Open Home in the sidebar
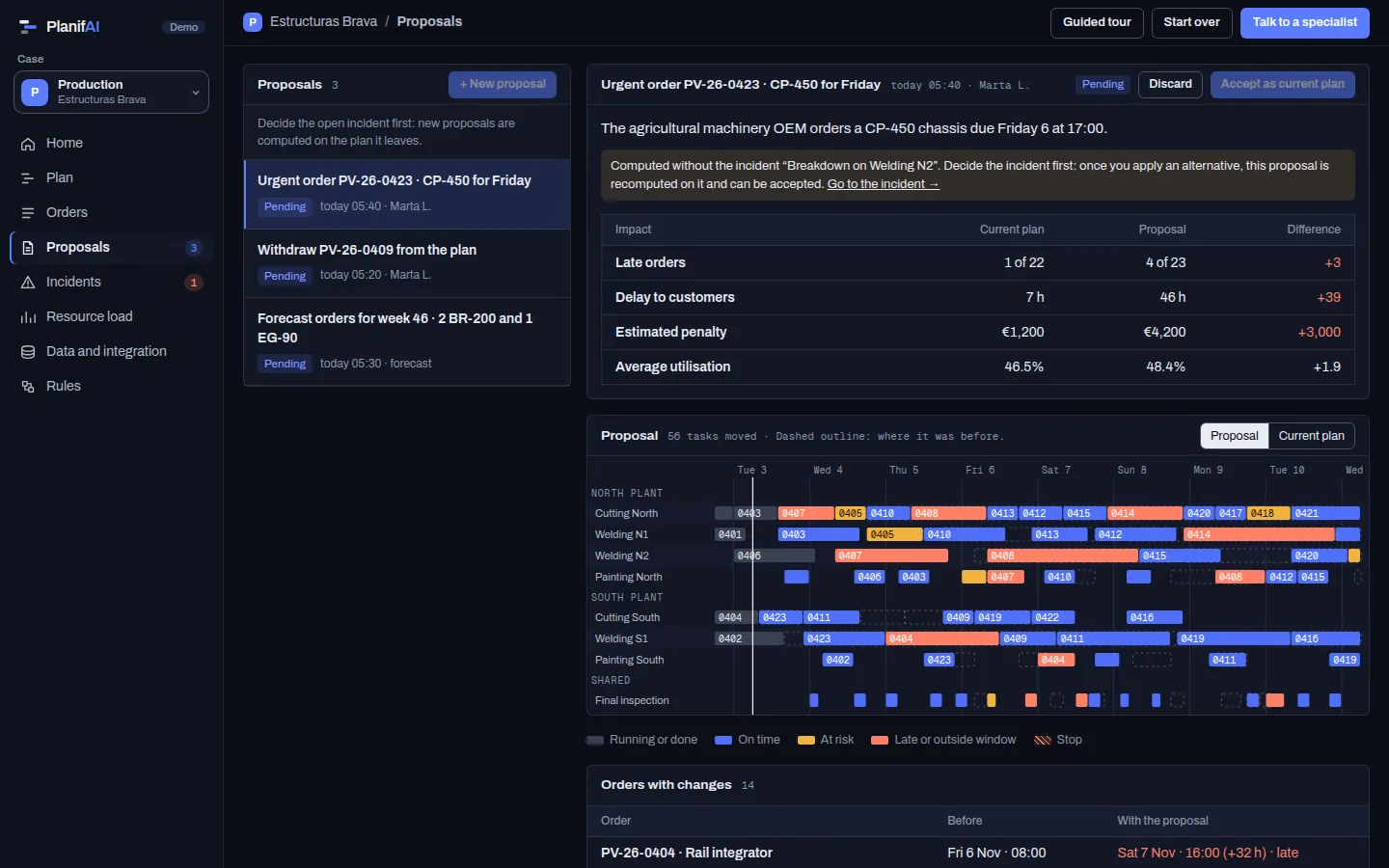This screenshot has width=1389, height=868. pyautogui.click(x=111, y=144)
